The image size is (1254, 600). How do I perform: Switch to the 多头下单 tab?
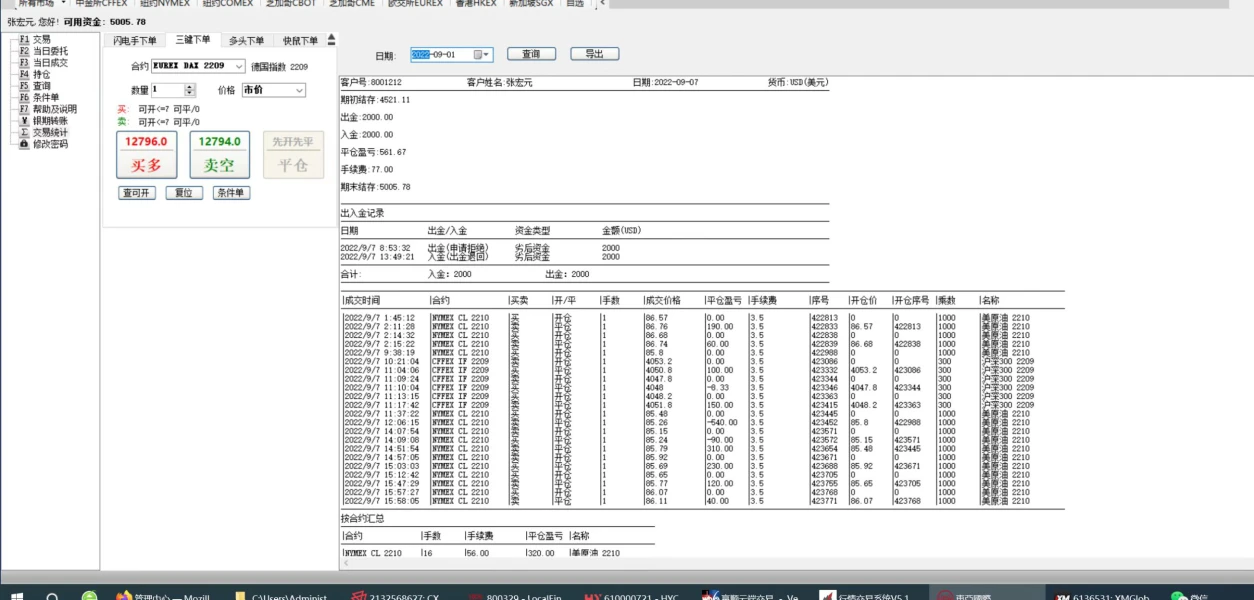[x=246, y=41]
